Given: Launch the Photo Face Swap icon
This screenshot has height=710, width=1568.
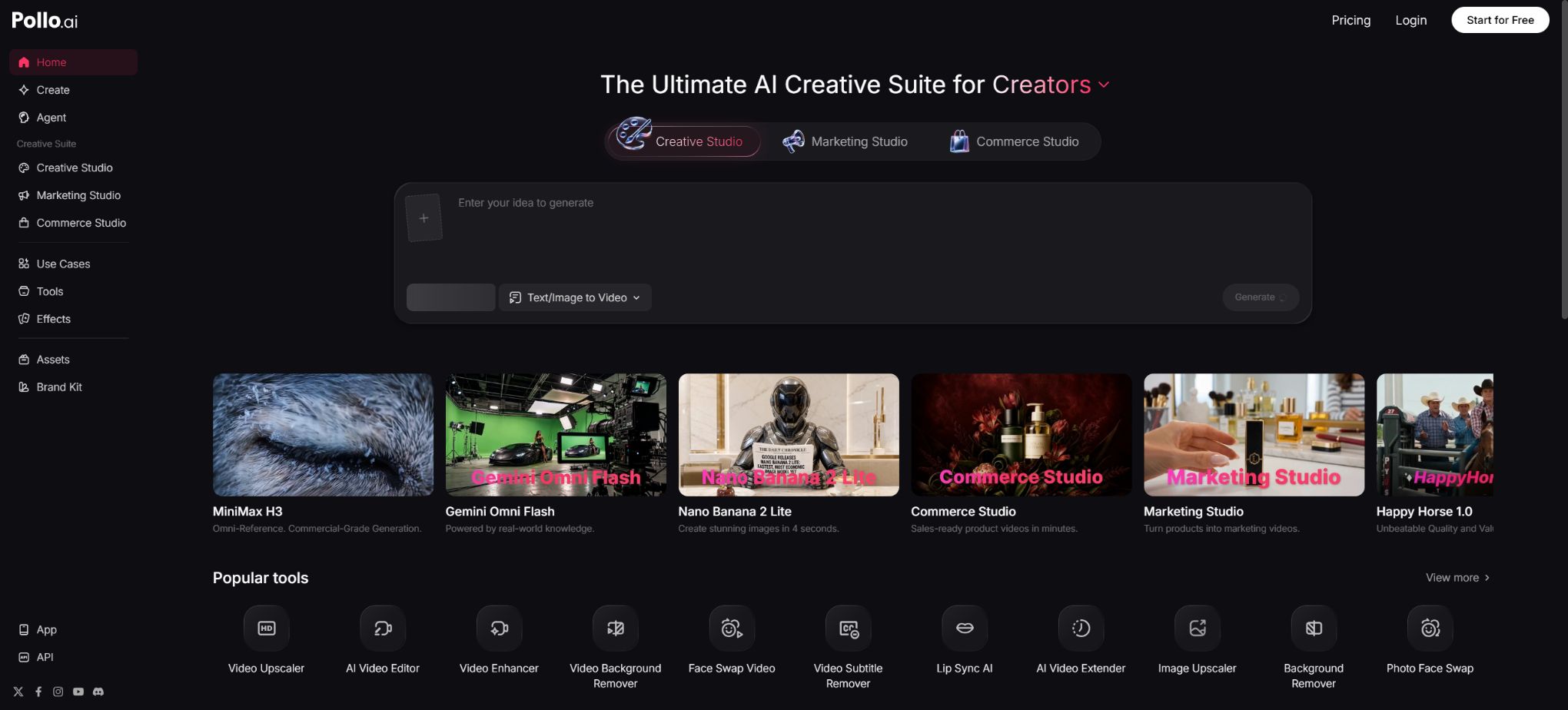Looking at the screenshot, I should (1430, 629).
